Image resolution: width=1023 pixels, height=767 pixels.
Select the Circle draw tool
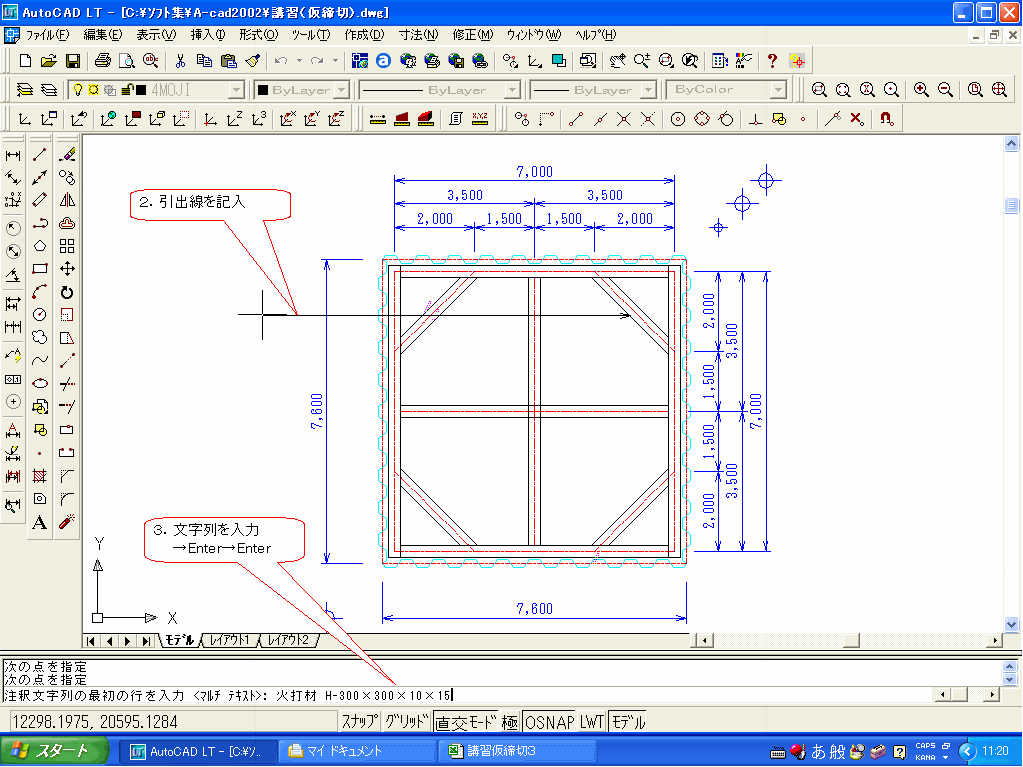[40, 314]
